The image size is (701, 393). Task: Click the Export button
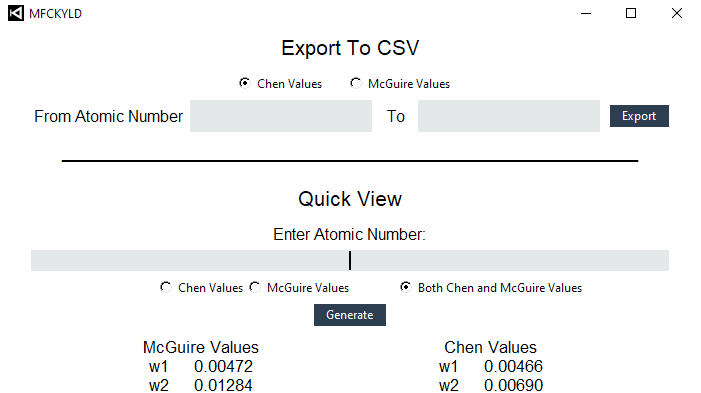[639, 116]
